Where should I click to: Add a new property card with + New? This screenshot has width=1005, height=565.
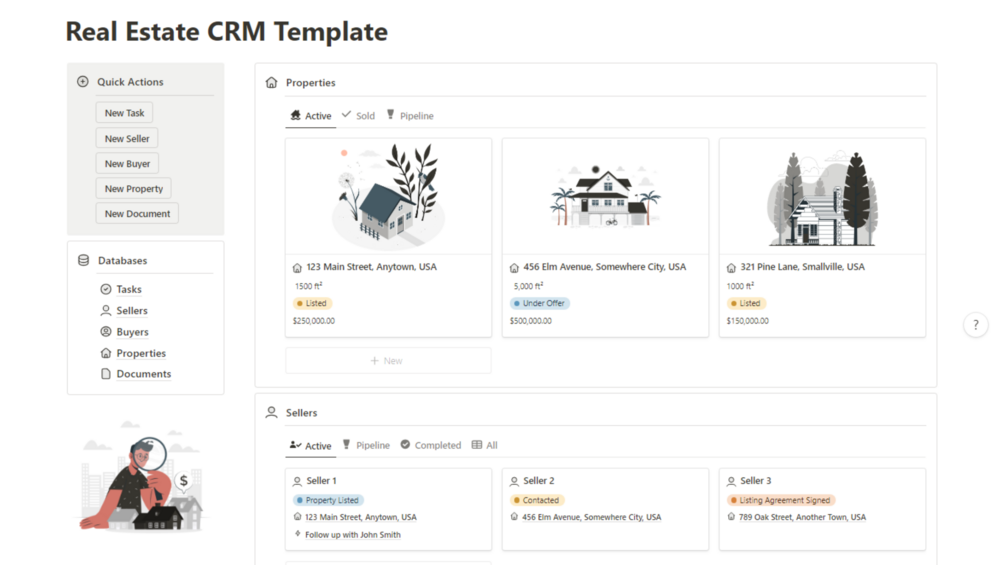coord(387,361)
